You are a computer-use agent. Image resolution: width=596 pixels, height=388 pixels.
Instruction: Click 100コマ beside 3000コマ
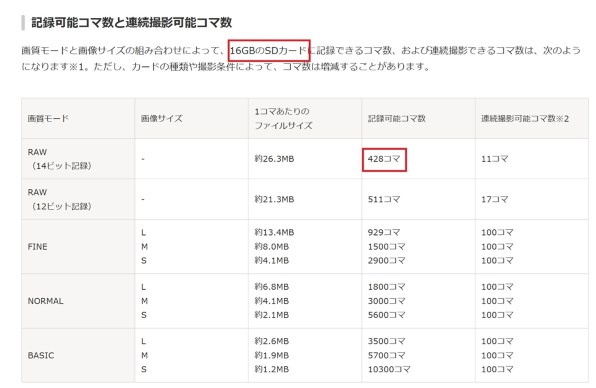coord(497,301)
